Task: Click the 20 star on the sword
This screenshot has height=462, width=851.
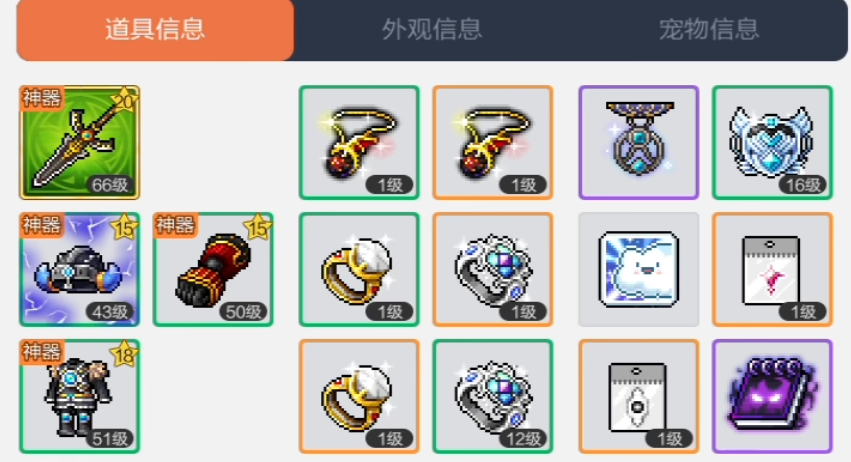Action: [x=124, y=100]
